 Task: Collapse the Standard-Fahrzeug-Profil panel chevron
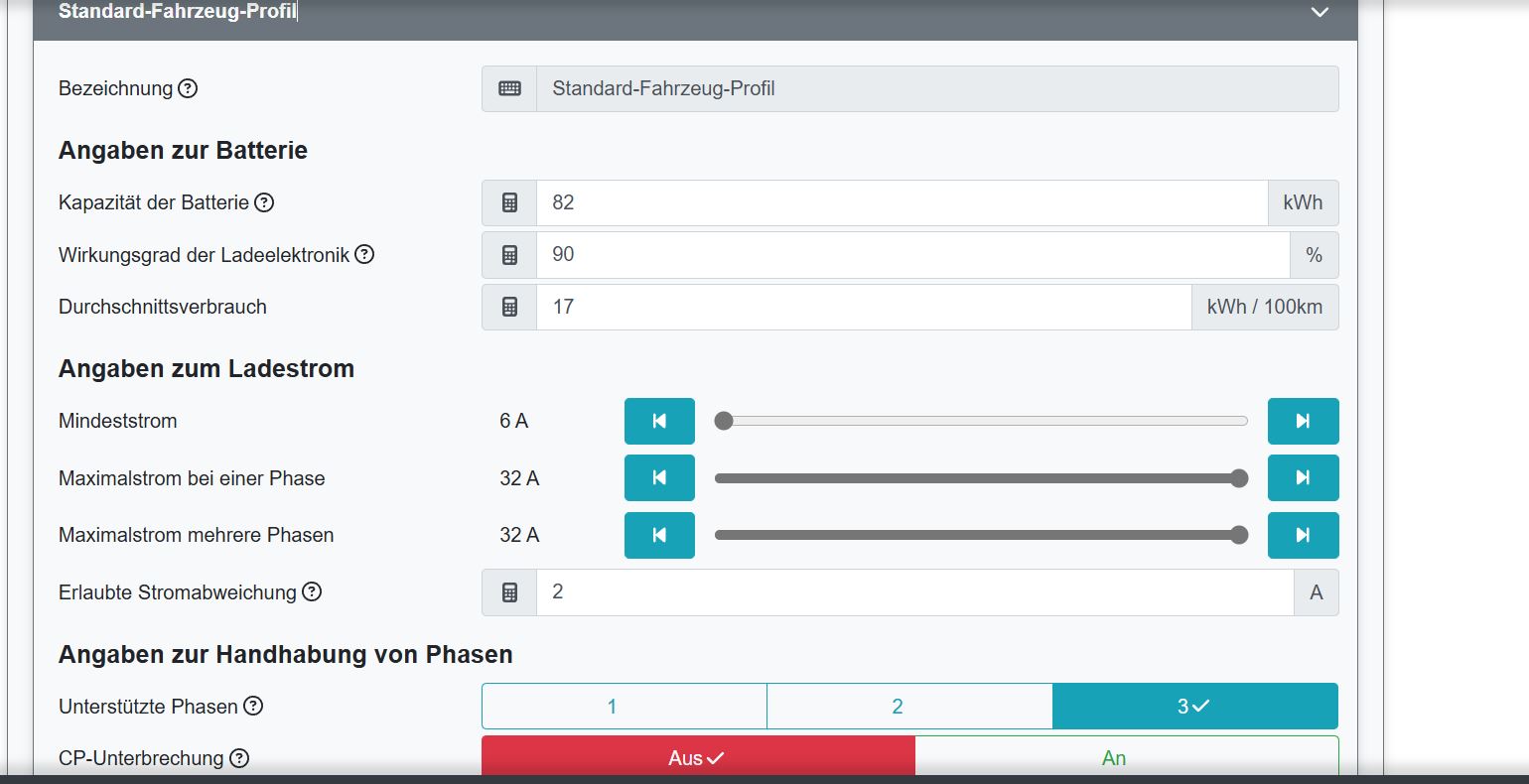click(x=1320, y=13)
